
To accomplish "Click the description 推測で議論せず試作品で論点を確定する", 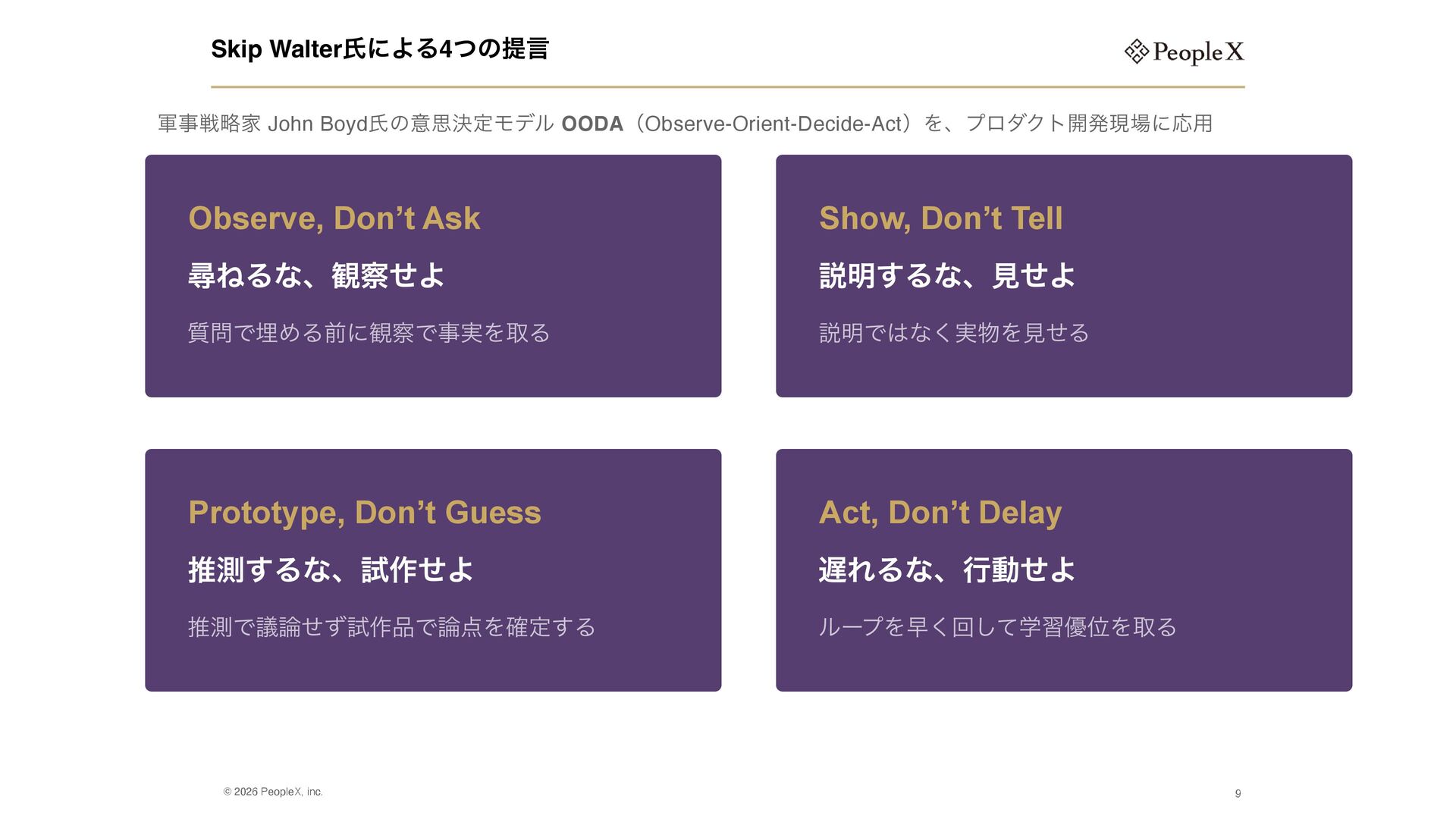I will click(x=391, y=627).
